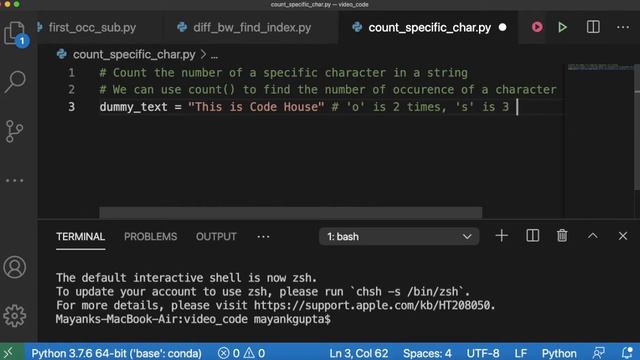Open the Source Control view
640x360 pixels.
[15, 131]
